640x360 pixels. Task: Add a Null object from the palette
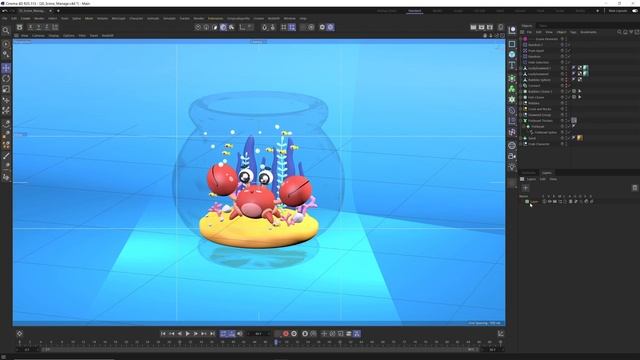[512, 30]
